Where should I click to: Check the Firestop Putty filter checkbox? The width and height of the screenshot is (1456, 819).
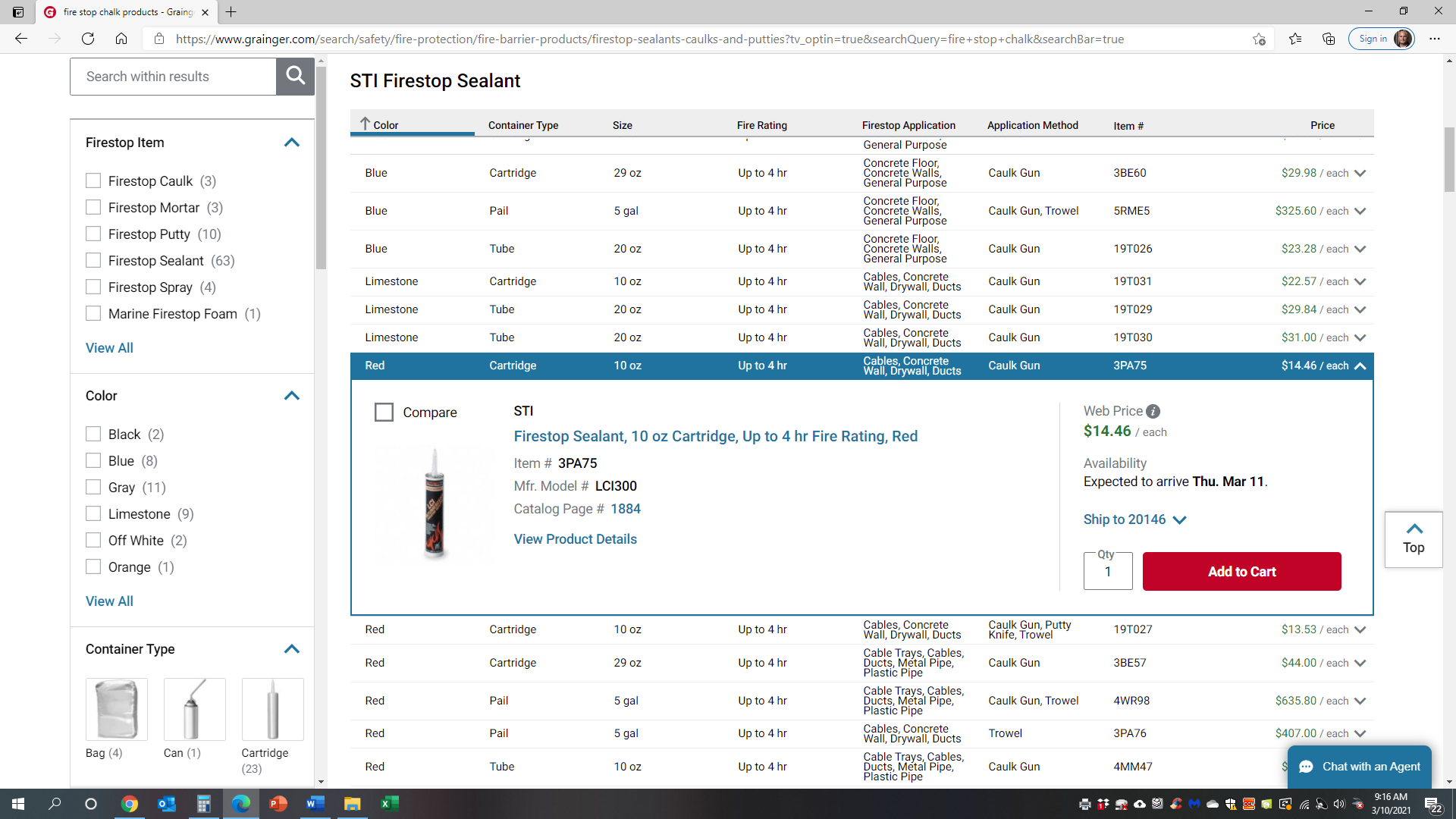(93, 234)
